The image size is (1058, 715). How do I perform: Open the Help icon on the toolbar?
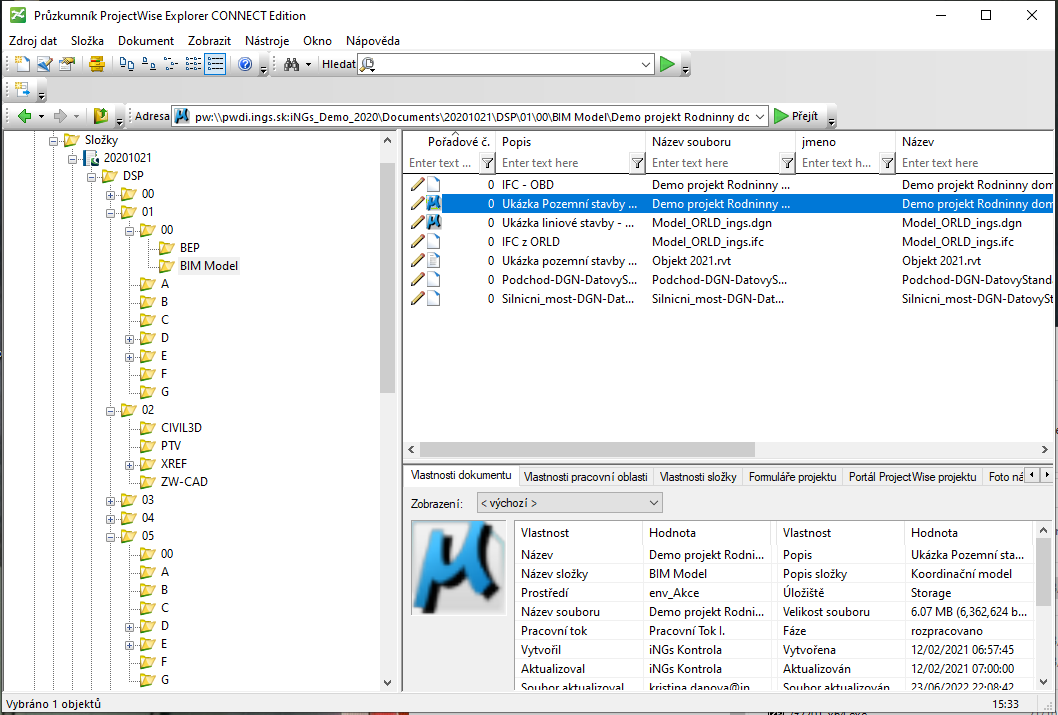(243, 63)
